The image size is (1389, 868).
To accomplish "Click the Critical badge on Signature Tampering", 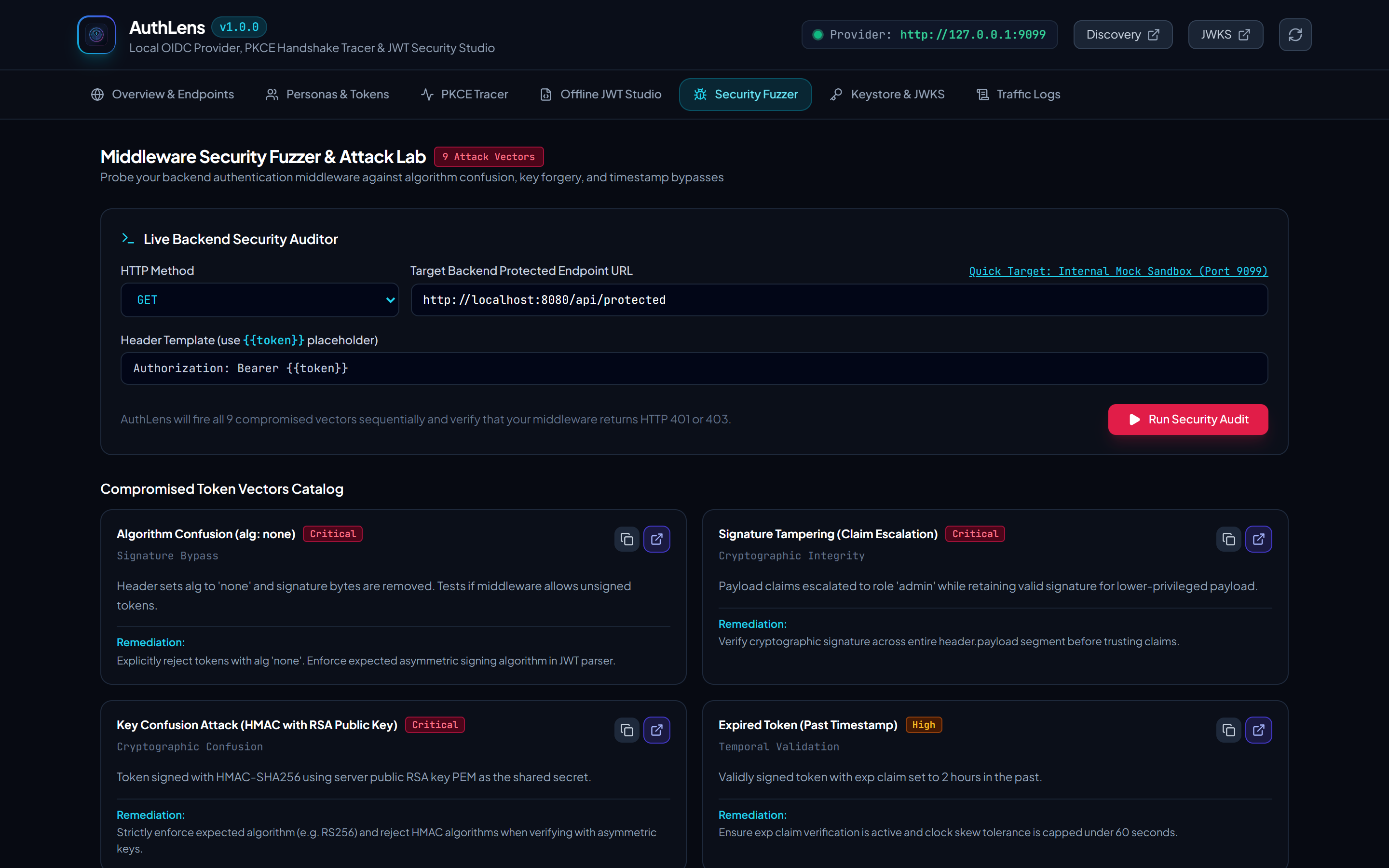I will tap(975, 534).
